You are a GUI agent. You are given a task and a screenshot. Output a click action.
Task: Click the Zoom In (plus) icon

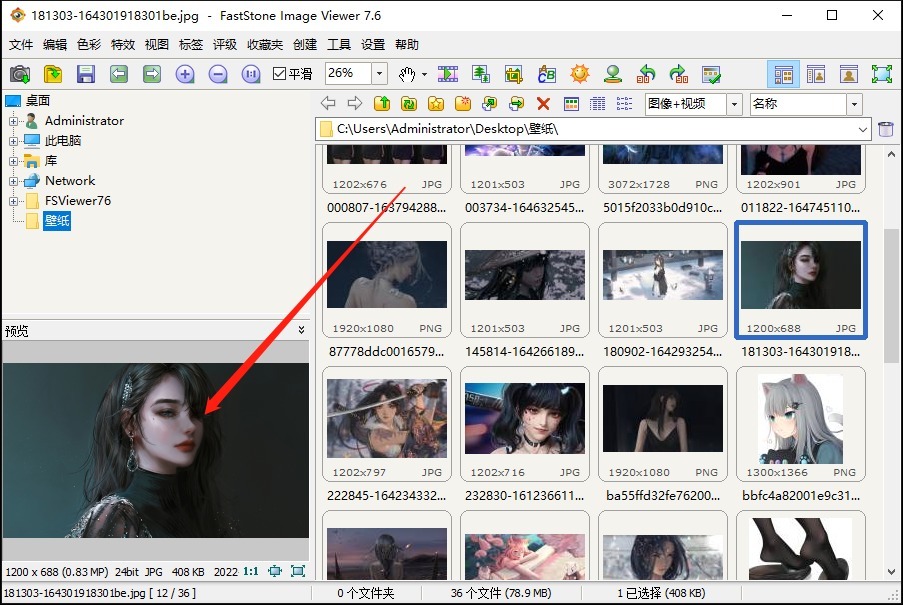coord(185,74)
